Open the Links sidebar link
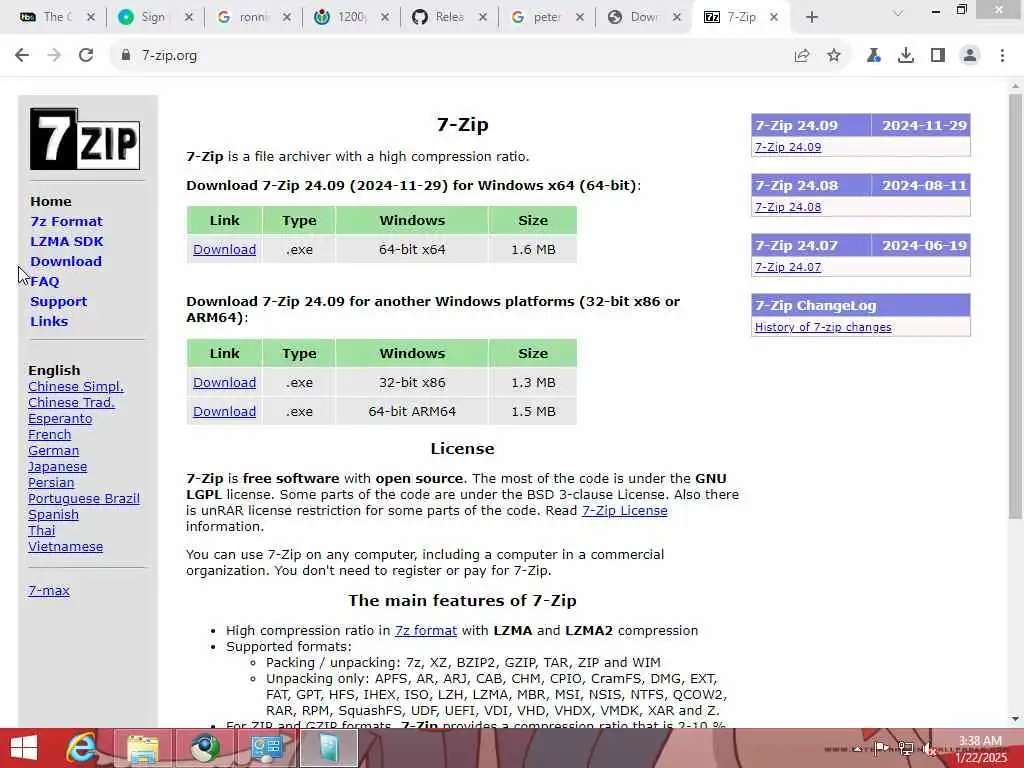 click(49, 321)
